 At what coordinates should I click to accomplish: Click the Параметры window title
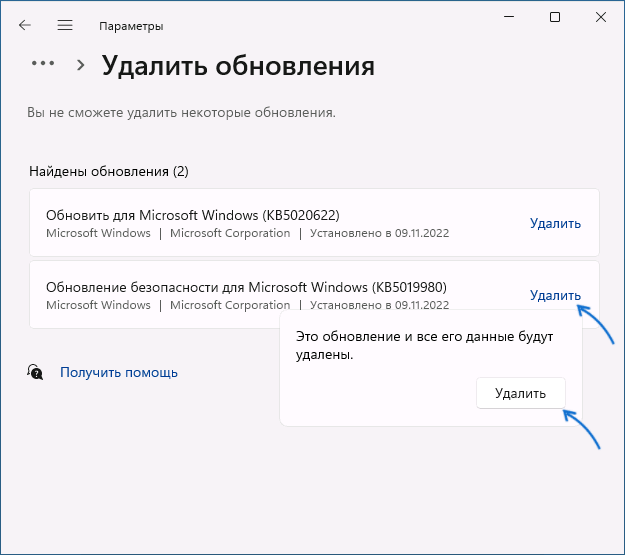pos(131,26)
